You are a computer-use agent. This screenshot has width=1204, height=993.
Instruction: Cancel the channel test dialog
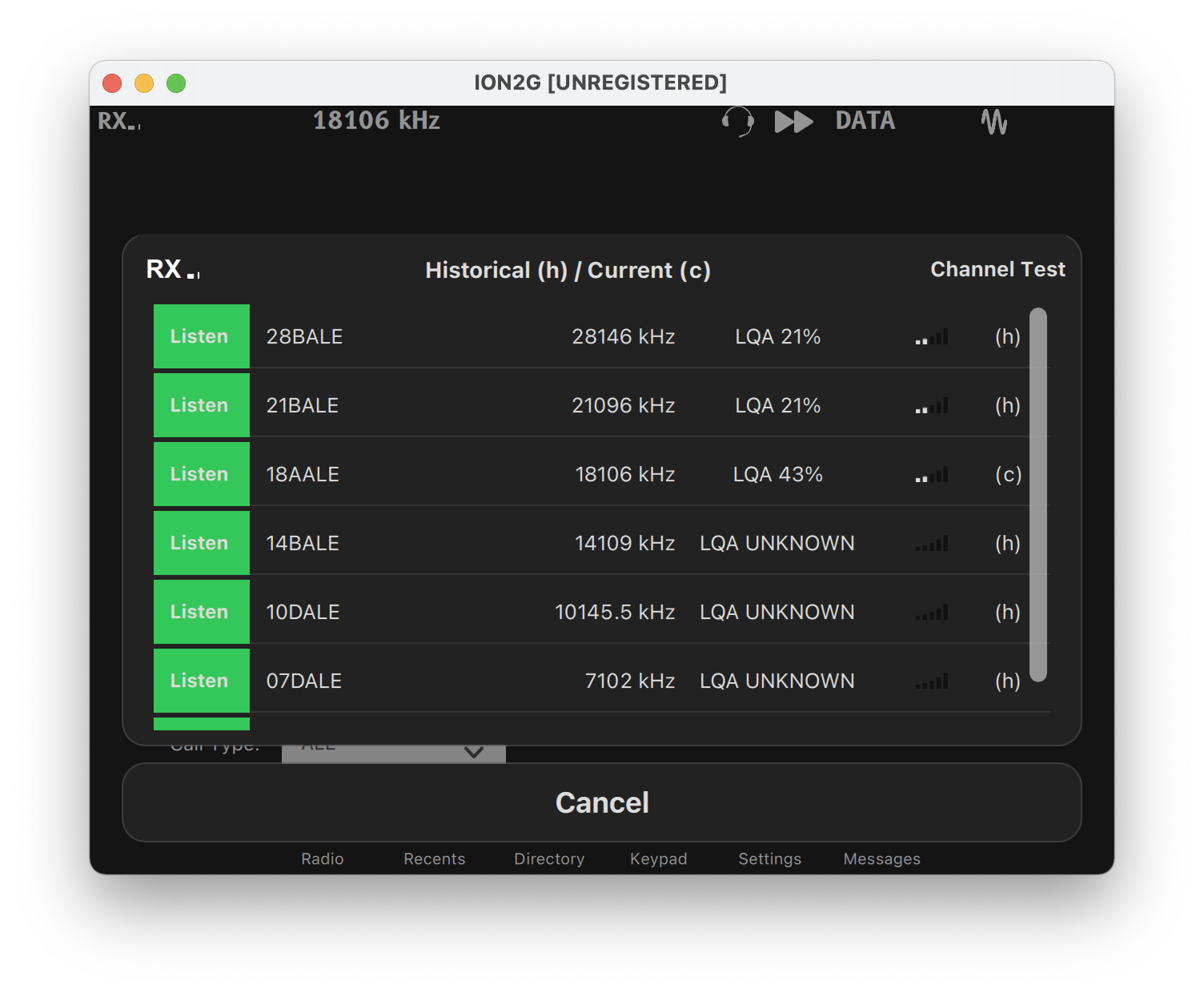coord(601,802)
